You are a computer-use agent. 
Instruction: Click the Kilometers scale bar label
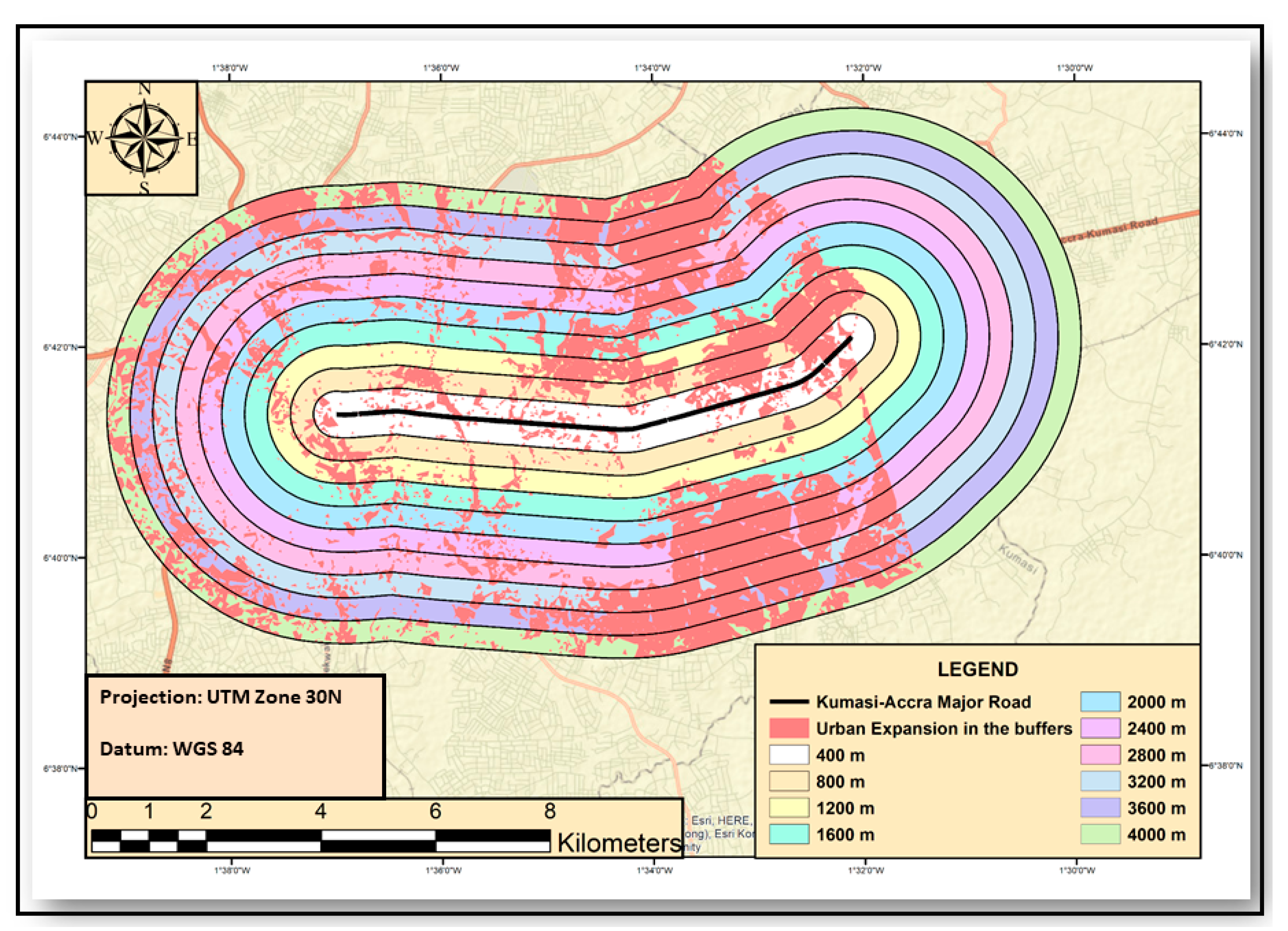[x=619, y=843]
